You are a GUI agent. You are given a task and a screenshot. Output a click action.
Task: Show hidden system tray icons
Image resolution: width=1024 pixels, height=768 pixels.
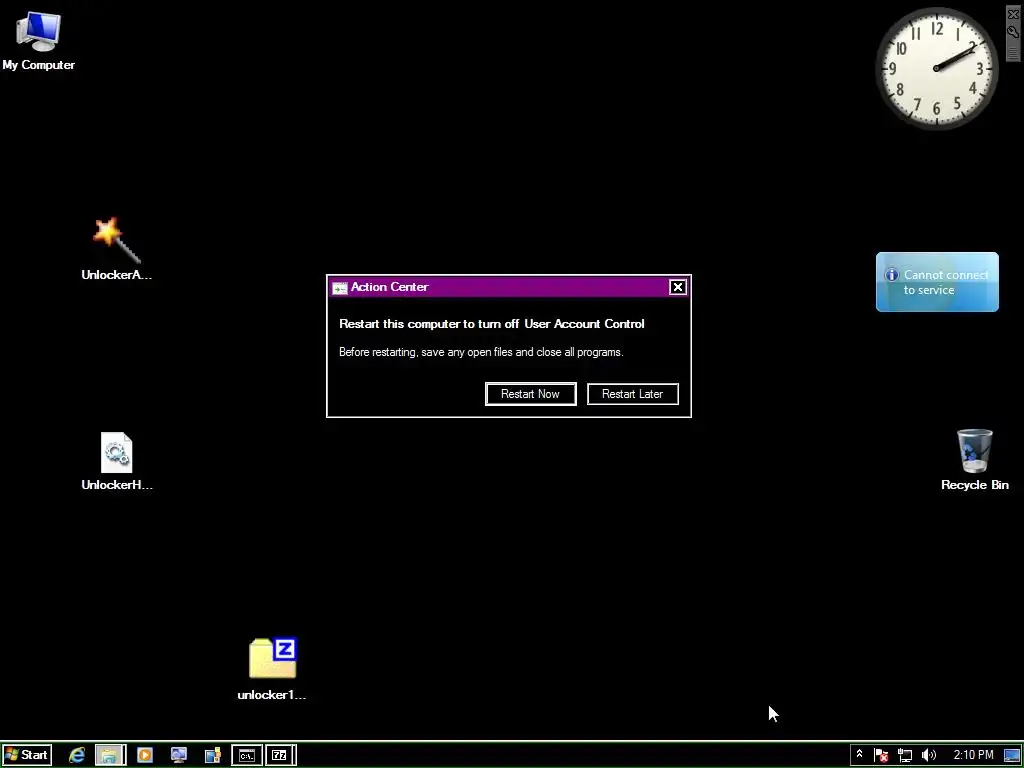click(859, 754)
